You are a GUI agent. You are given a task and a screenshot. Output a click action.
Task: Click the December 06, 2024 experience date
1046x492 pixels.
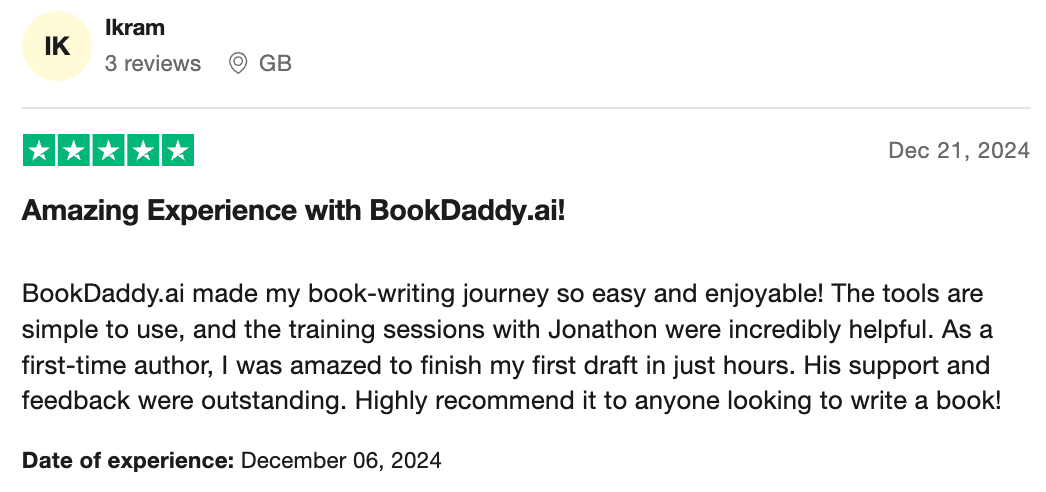pos(341,461)
